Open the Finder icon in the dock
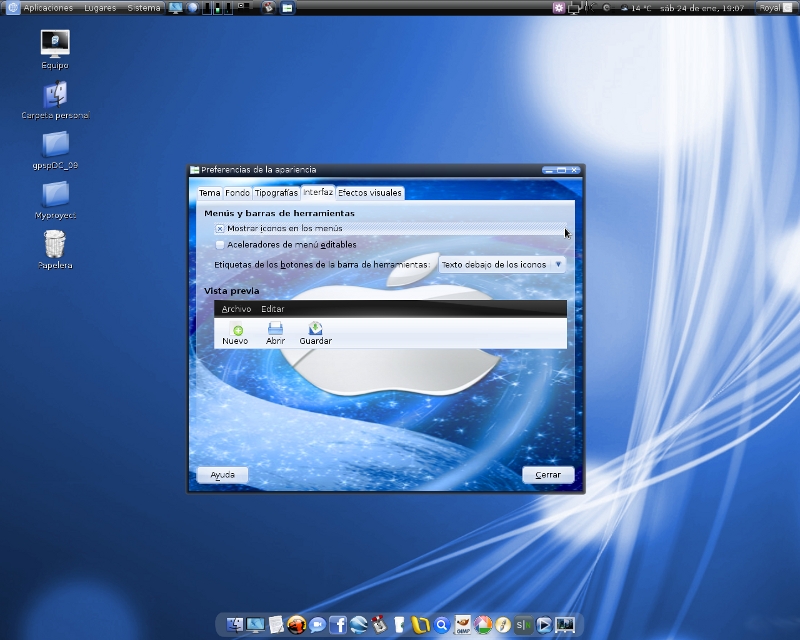Viewport: 800px width, 640px height. coord(235,625)
